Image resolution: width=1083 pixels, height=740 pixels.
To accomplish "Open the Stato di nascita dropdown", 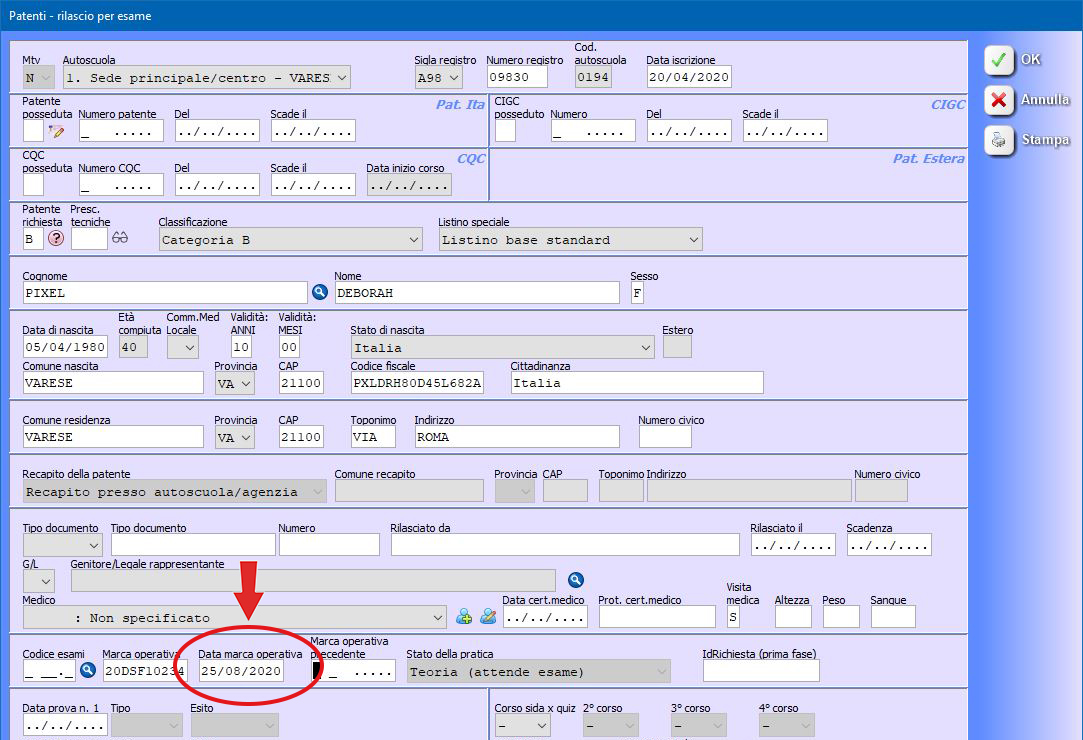I will pos(502,348).
